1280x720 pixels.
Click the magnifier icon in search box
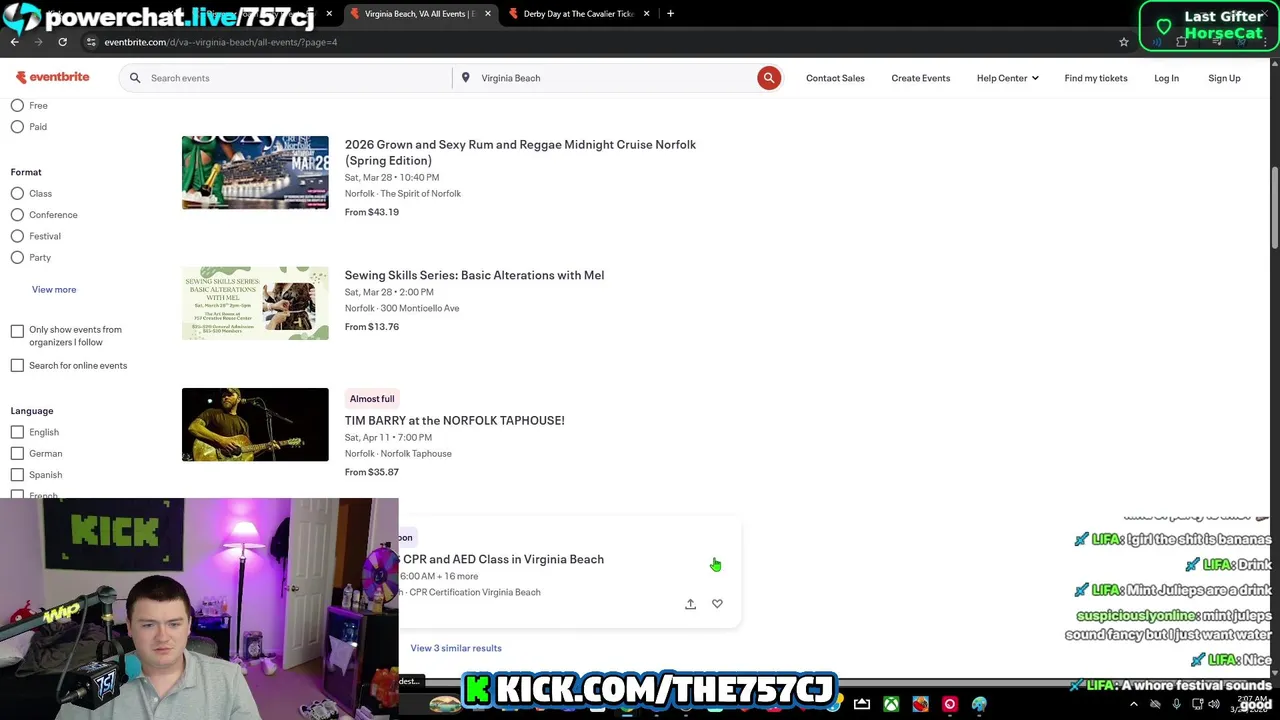(x=135, y=78)
